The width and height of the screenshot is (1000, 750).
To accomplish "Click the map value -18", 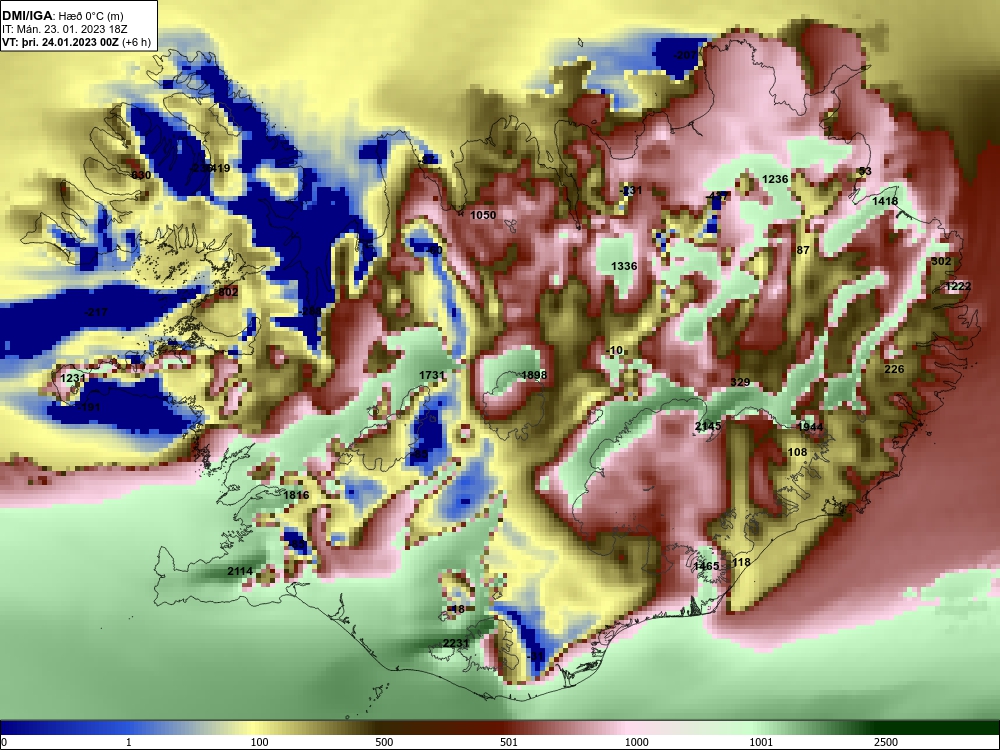I will pyautogui.click(x=456, y=609).
